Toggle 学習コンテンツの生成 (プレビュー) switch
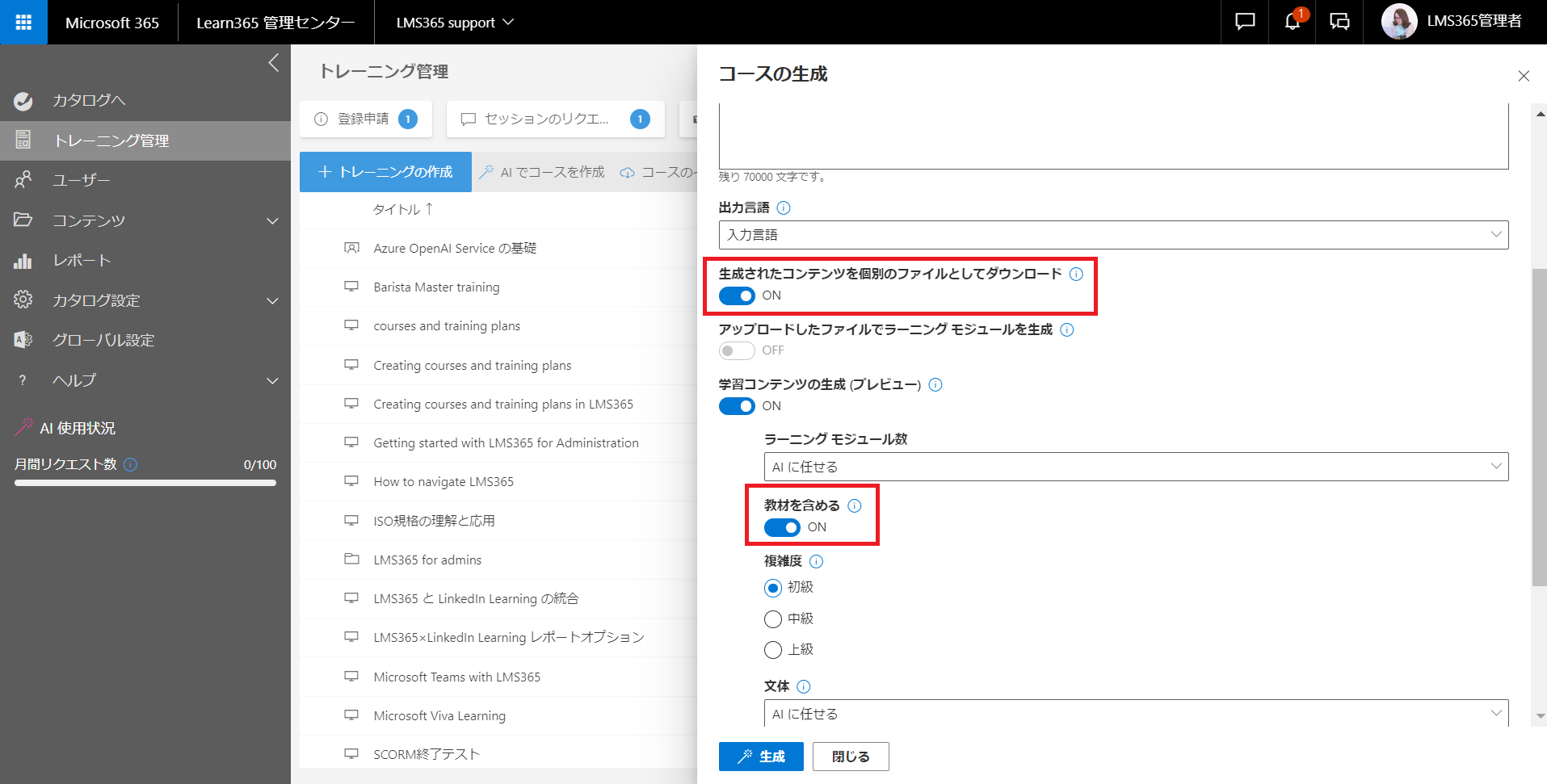The image size is (1547, 784). point(737,406)
